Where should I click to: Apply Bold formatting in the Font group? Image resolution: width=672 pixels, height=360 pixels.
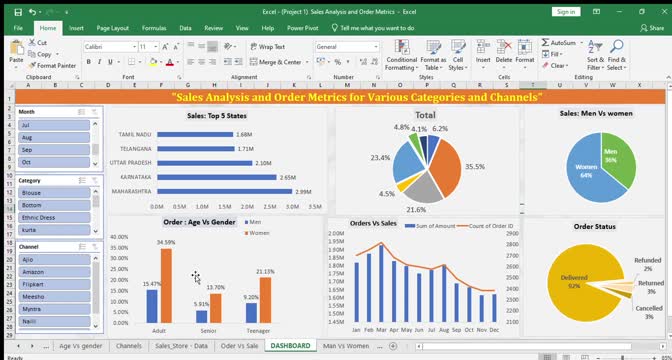click(x=88, y=62)
